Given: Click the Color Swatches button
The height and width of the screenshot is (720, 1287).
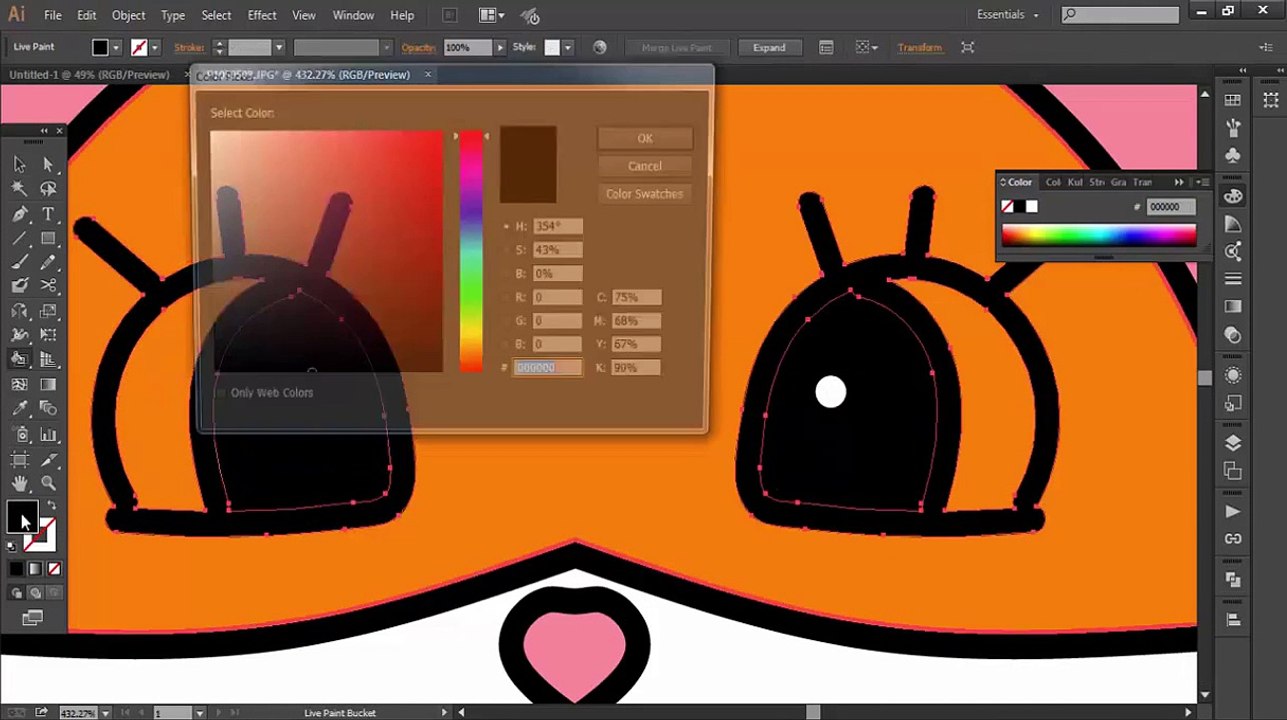Looking at the screenshot, I should (x=645, y=194).
